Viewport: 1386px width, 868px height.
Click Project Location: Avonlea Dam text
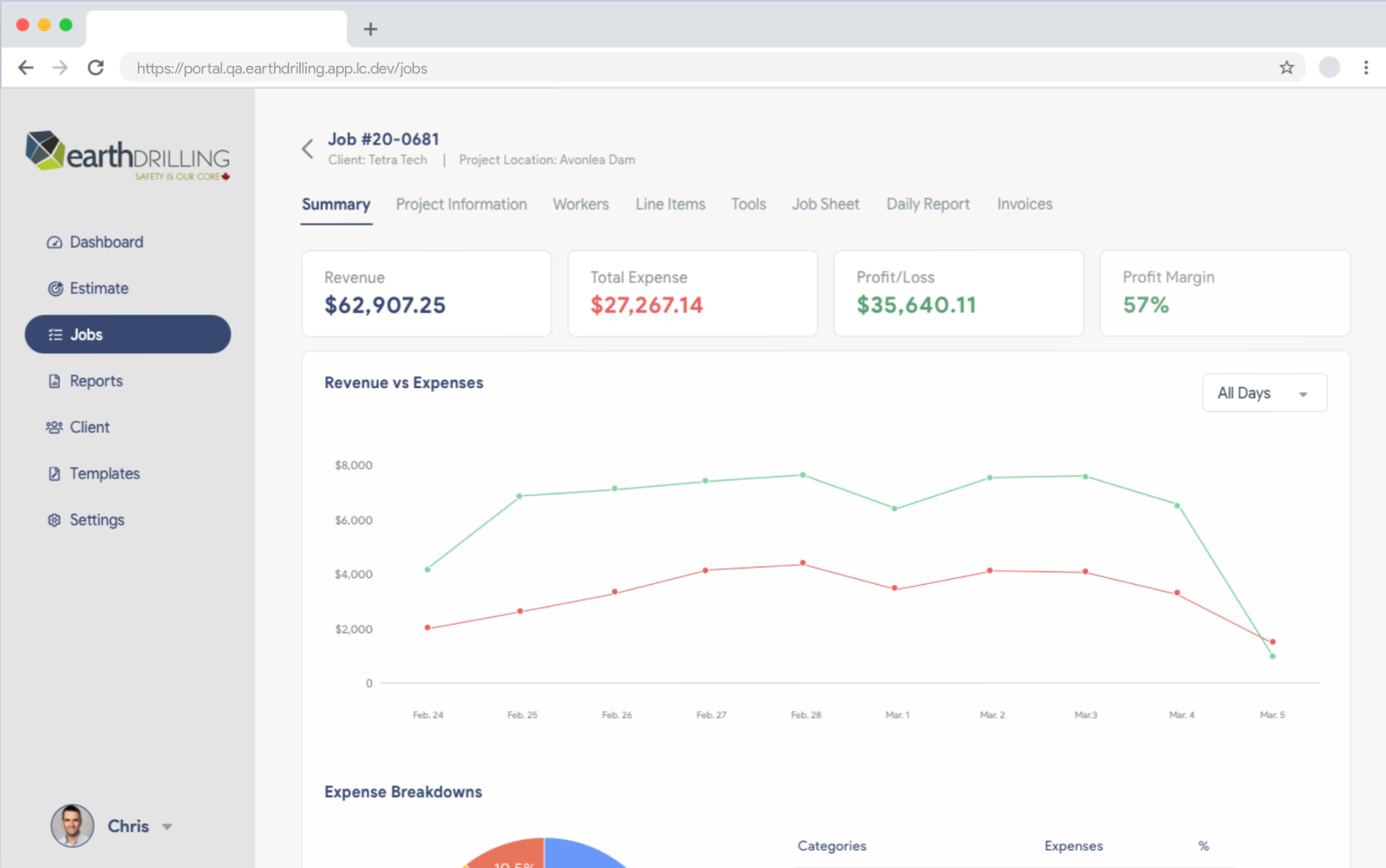click(547, 160)
